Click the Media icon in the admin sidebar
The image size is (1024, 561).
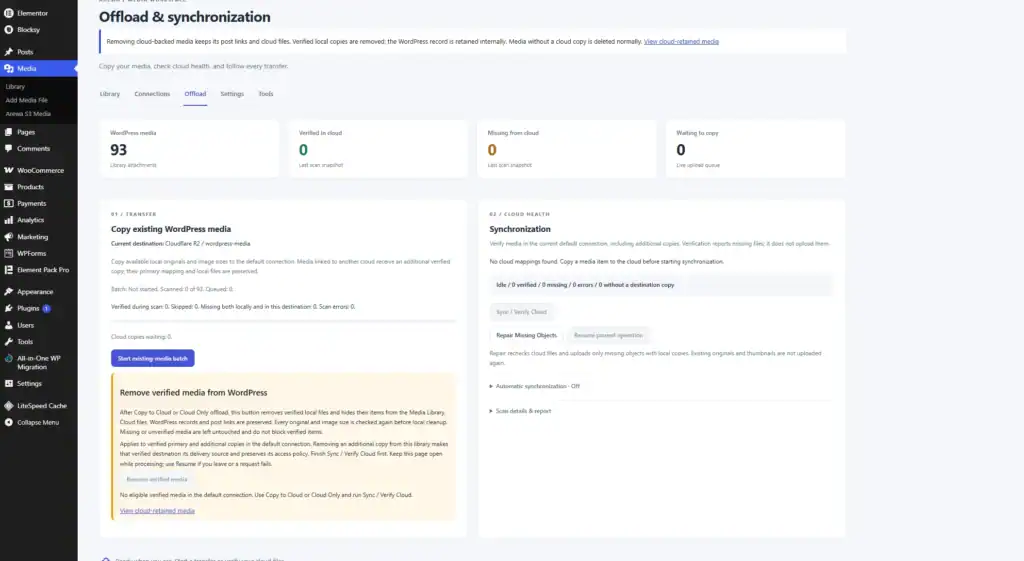[8, 68]
